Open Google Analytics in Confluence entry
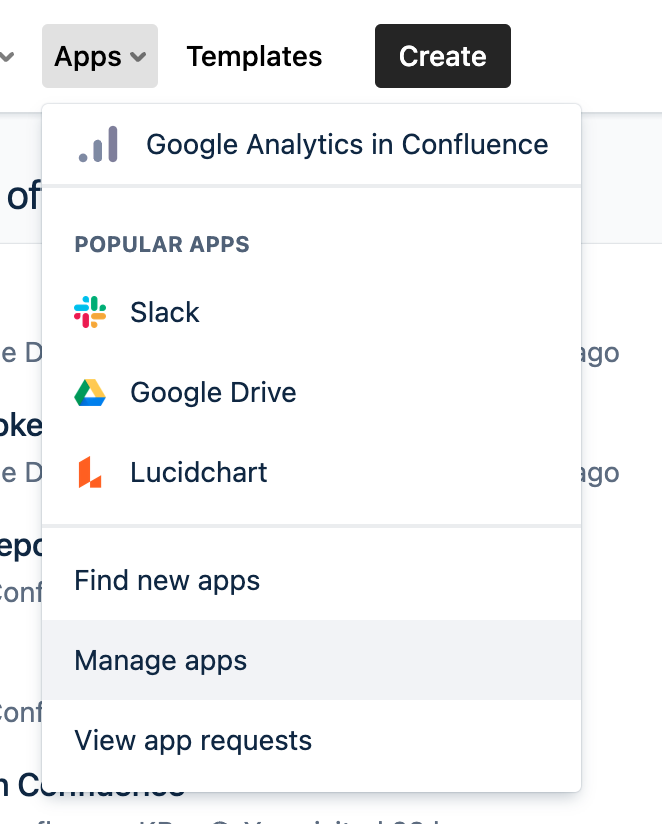Screen dimensions: 662x824 click(x=347, y=144)
